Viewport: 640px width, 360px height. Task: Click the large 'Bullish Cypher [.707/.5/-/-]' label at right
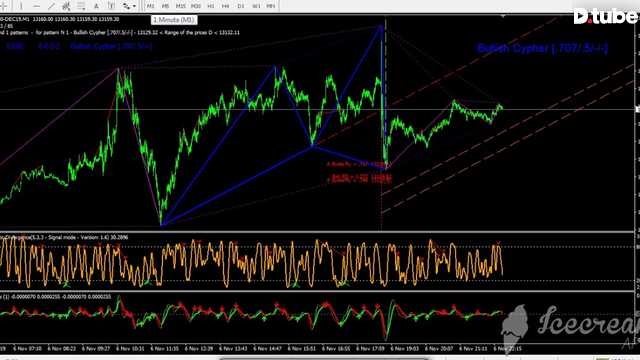coord(542,48)
